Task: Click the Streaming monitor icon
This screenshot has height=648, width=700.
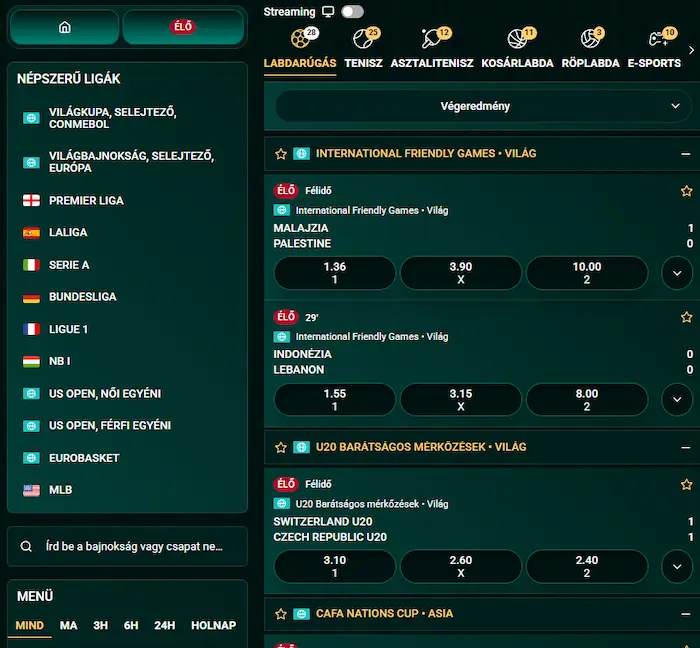Action: point(328,12)
